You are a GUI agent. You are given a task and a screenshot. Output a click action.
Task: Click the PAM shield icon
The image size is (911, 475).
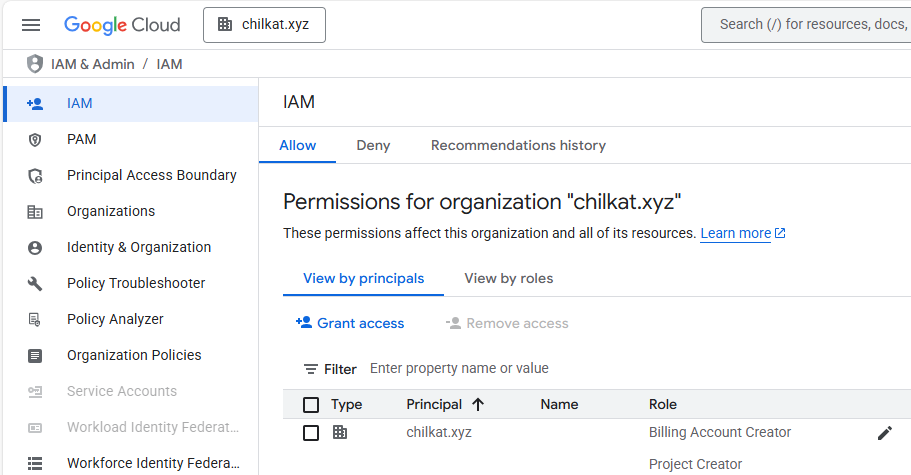click(x=35, y=140)
